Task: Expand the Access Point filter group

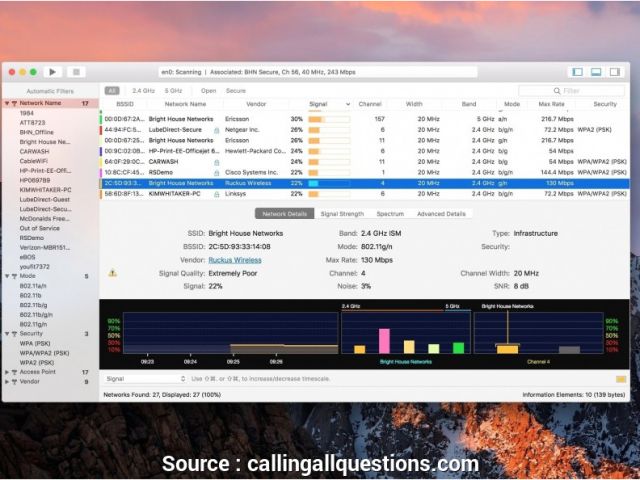Action: coord(7,371)
